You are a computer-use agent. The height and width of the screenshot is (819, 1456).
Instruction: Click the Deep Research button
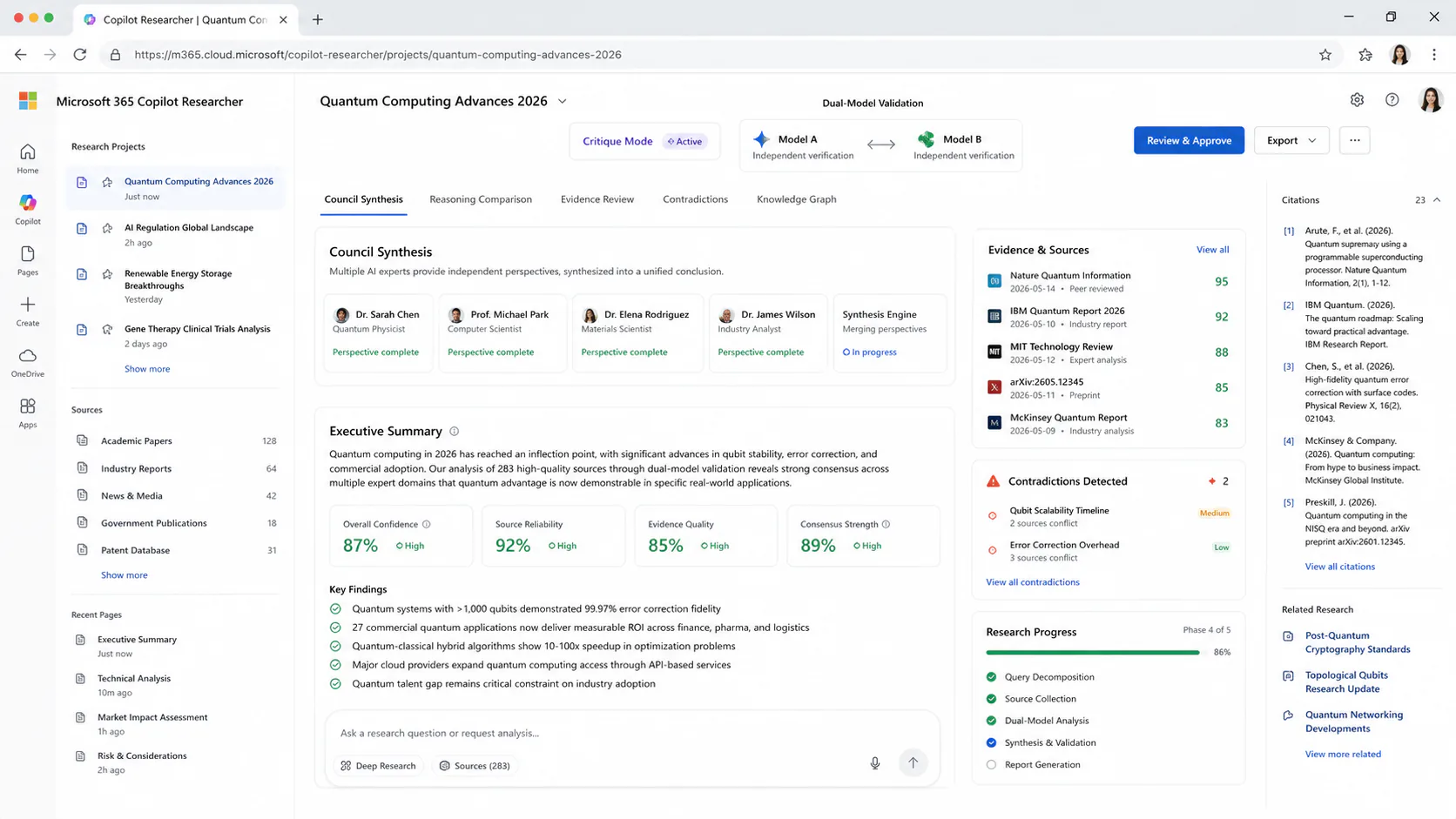click(x=379, y=766)
